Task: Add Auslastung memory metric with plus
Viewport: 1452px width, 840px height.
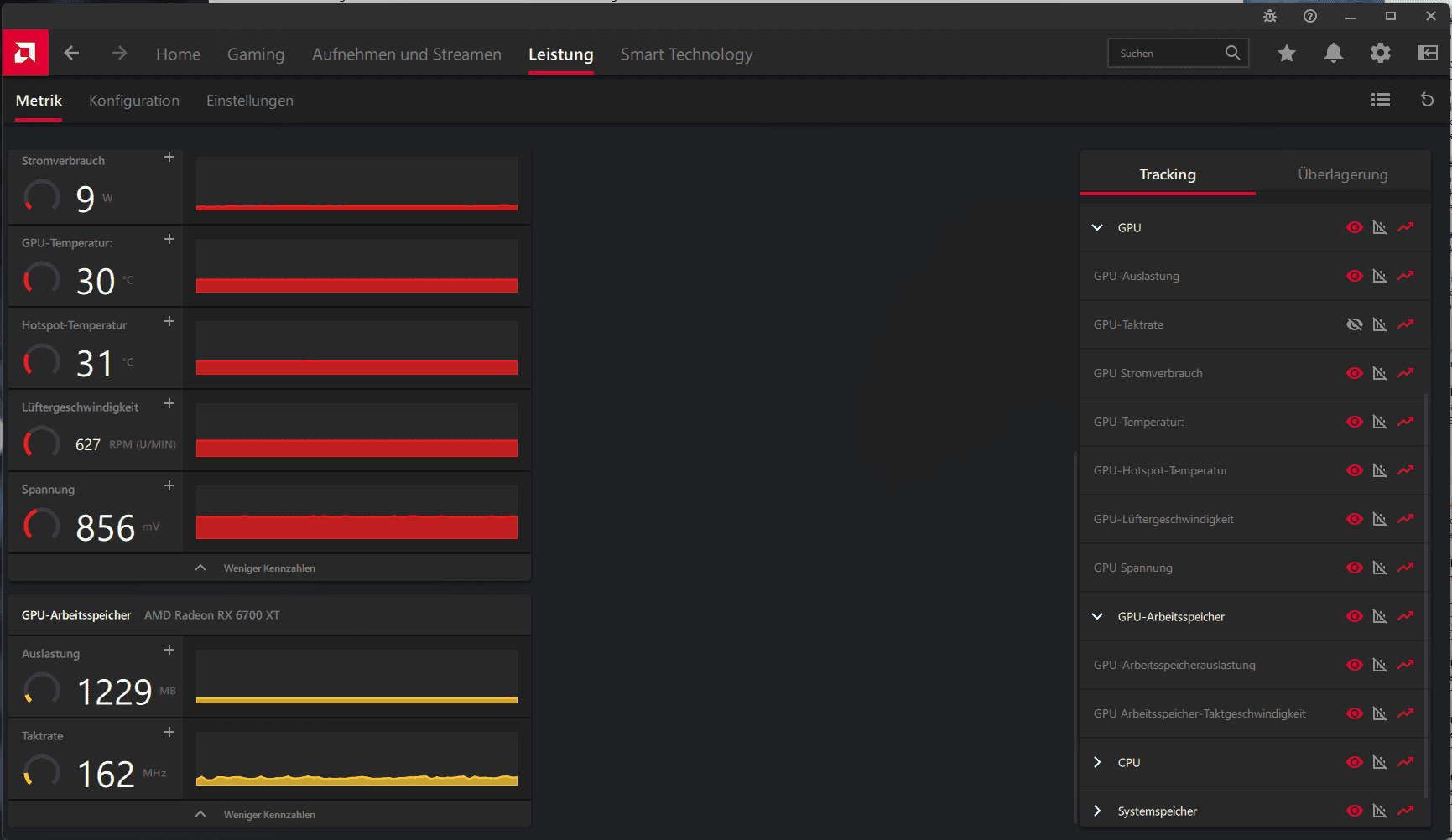Action: (169, 650)
